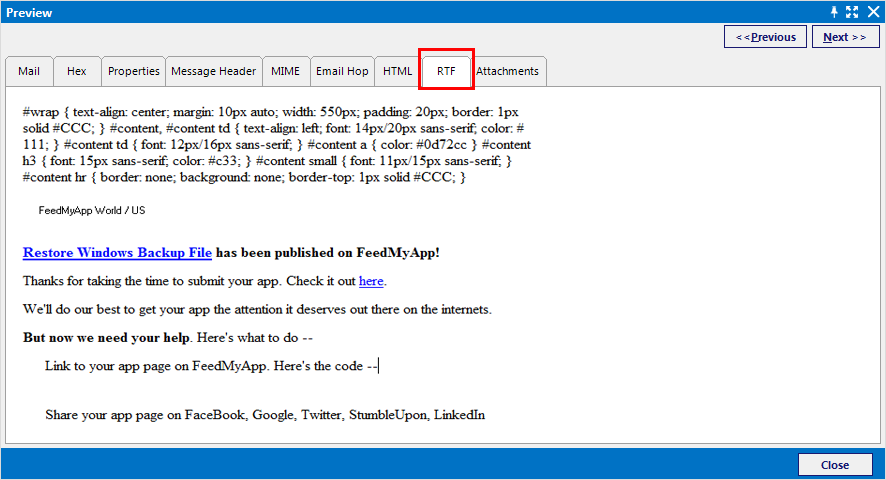Screen dimensions: 886x480
Task: Close the Preview window with X icon
Action: click(873, 12)
